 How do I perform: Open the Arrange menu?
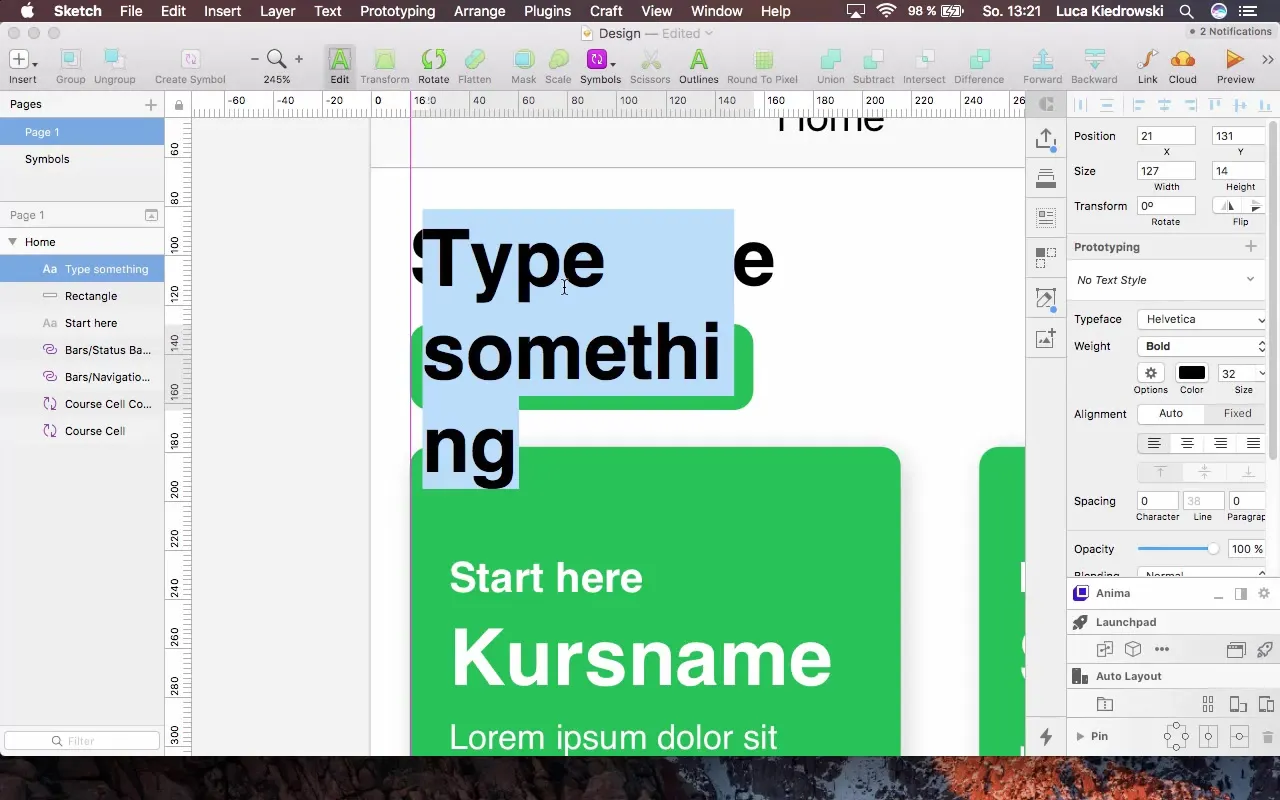click(479, 11)
